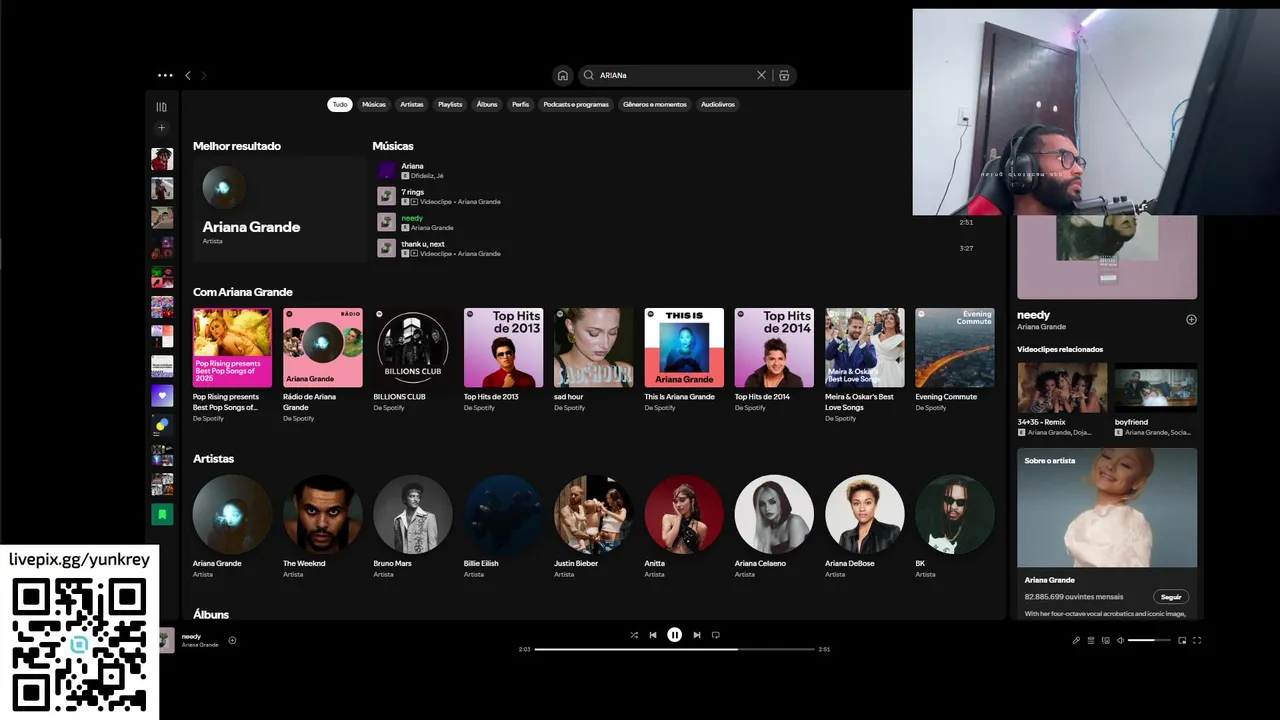Open Bruno Mars artist profile
The height and width of the screenshot is (720, 1280).
[412, 527]
